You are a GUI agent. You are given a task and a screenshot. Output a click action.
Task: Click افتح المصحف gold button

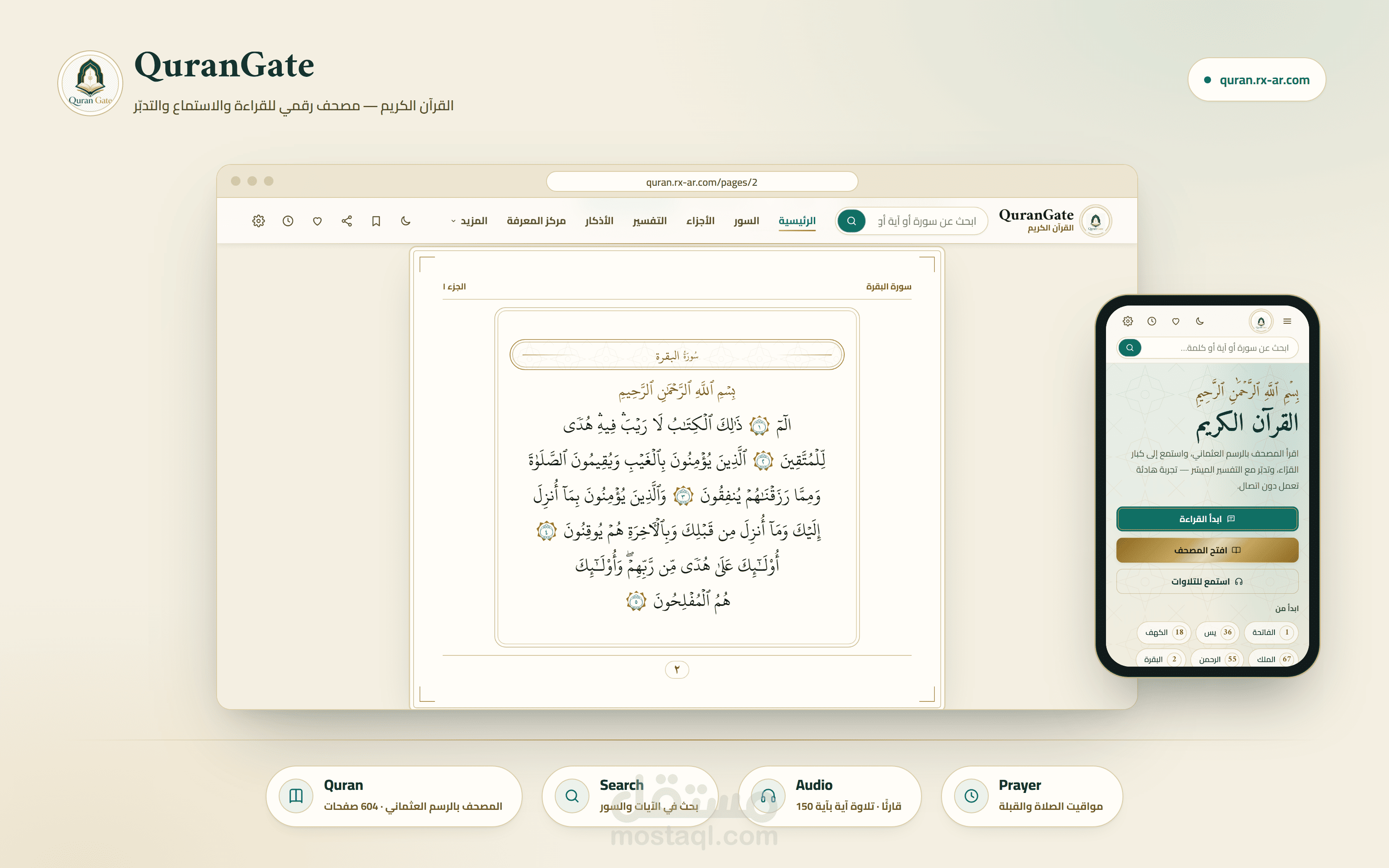(x=1207, y=551)
